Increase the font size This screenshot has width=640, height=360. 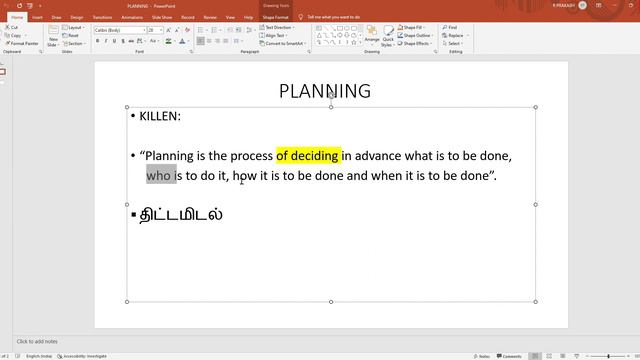pyautogui.click(x=168, y=30)
